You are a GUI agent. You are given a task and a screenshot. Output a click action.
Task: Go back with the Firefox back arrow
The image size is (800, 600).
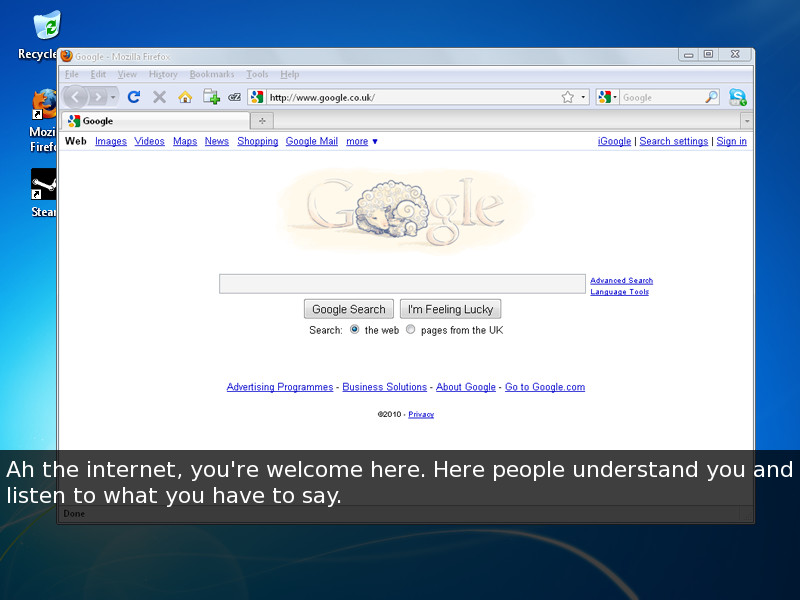(76, 96)
